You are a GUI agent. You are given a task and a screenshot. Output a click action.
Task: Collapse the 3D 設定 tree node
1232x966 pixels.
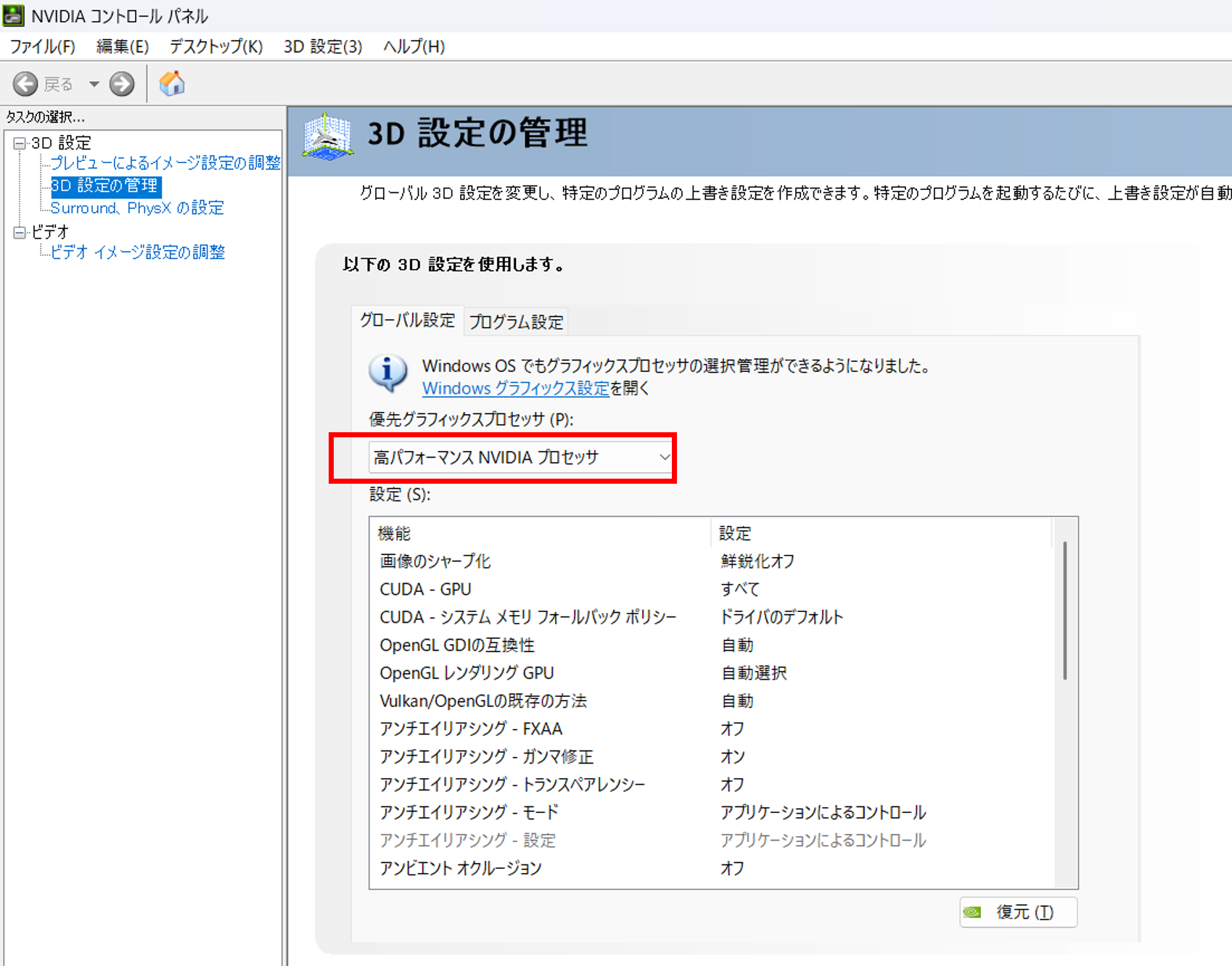[x=20, y=143]
